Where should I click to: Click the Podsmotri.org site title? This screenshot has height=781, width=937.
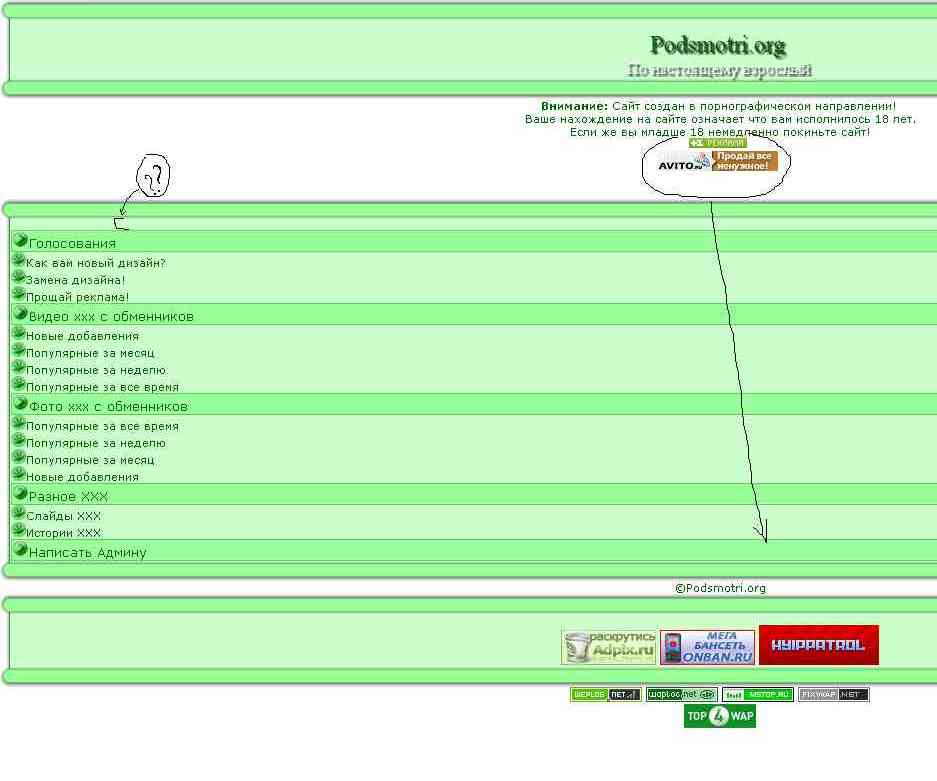[717, 46]
